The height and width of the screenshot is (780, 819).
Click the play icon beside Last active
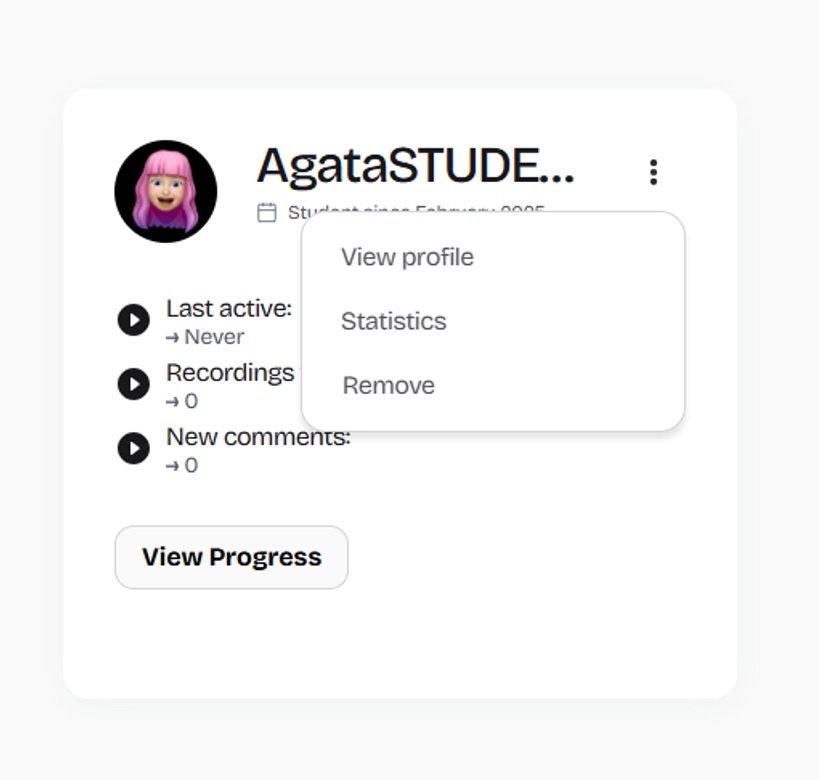click(x=134, y=320)
